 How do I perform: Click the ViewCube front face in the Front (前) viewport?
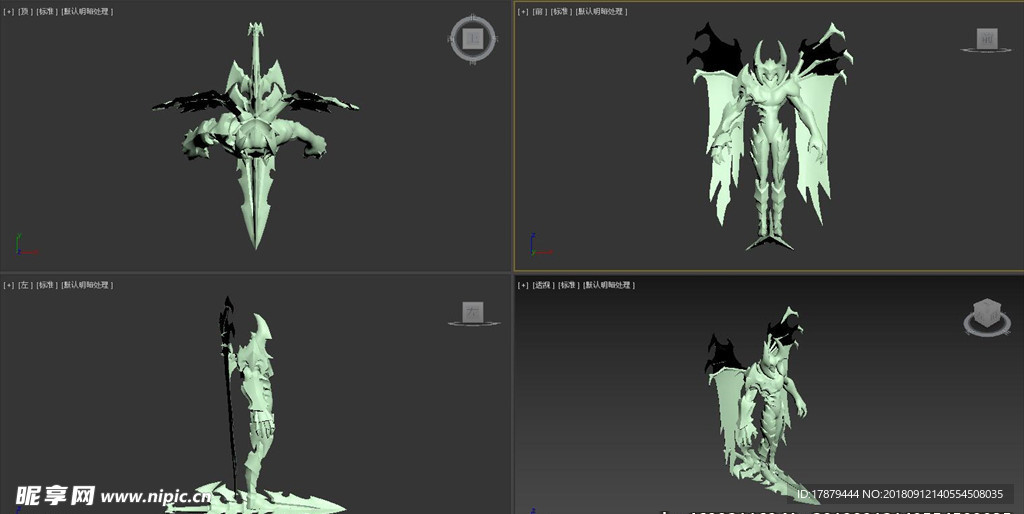point(987,38)
